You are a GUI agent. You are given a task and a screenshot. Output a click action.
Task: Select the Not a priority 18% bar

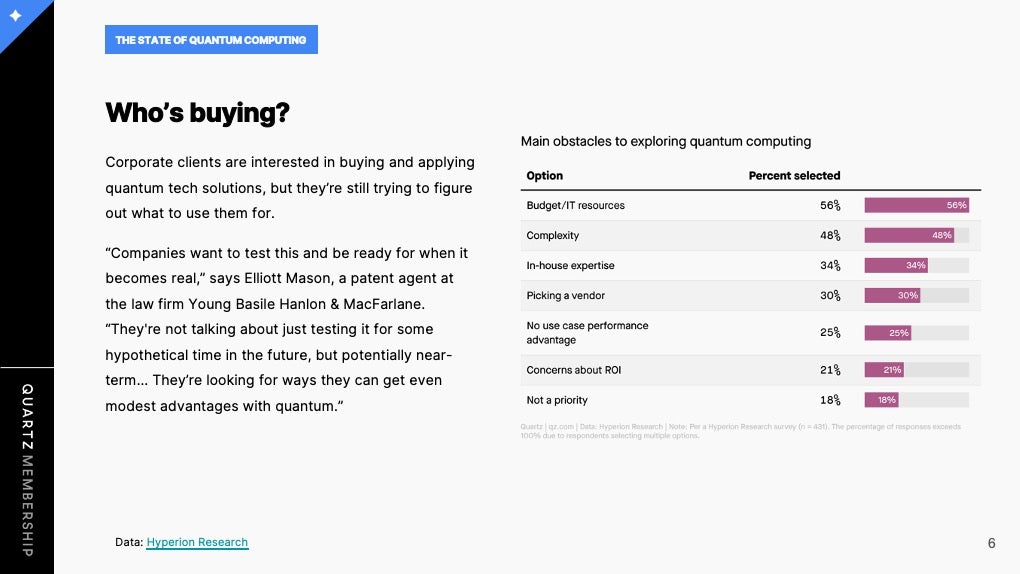(881, 400)
